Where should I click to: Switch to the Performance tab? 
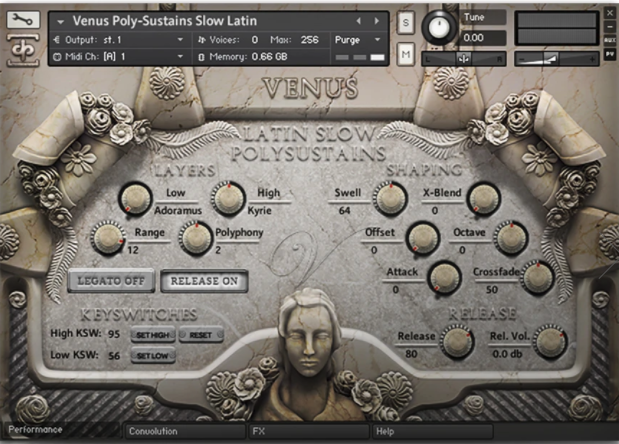click(x=61, y=431)
